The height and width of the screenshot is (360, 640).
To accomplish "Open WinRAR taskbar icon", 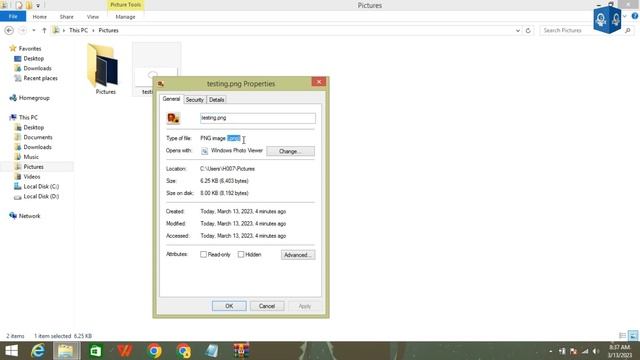I will [241, 351].
